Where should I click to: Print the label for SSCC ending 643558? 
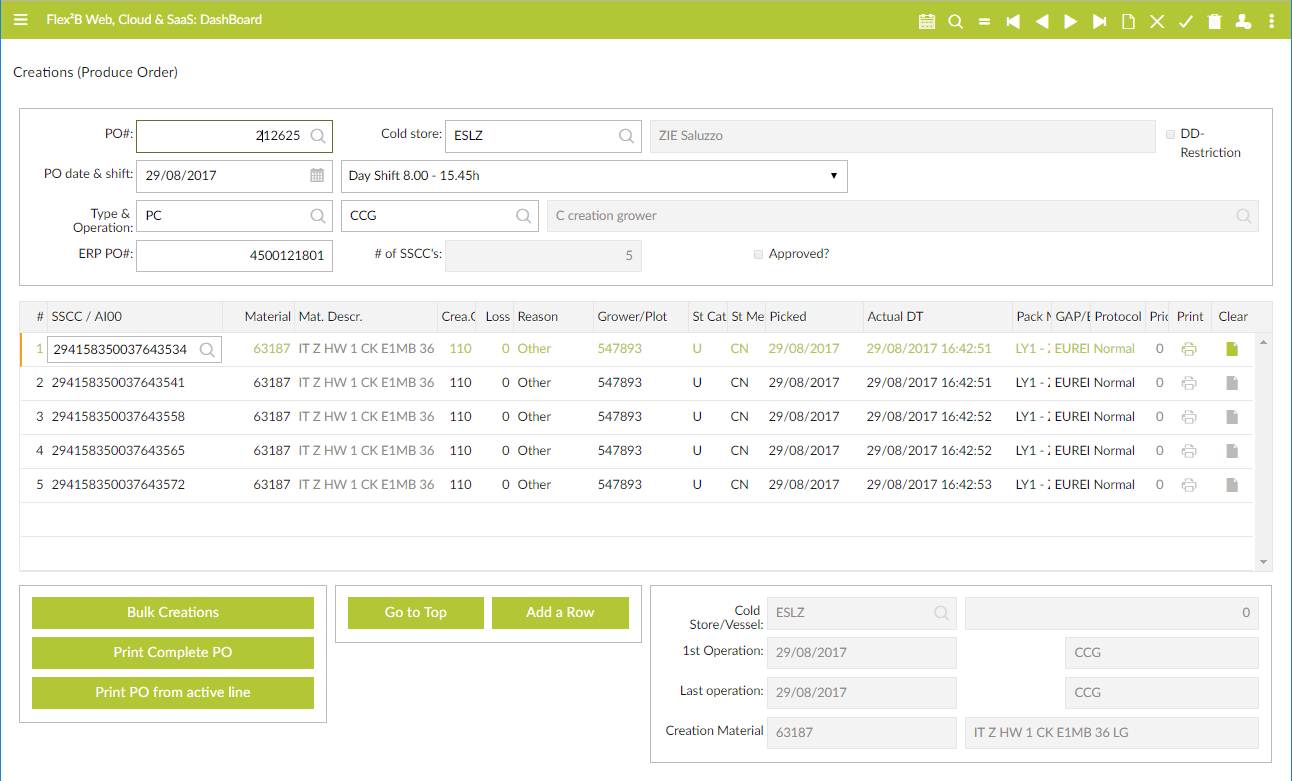click(1189, 417)
